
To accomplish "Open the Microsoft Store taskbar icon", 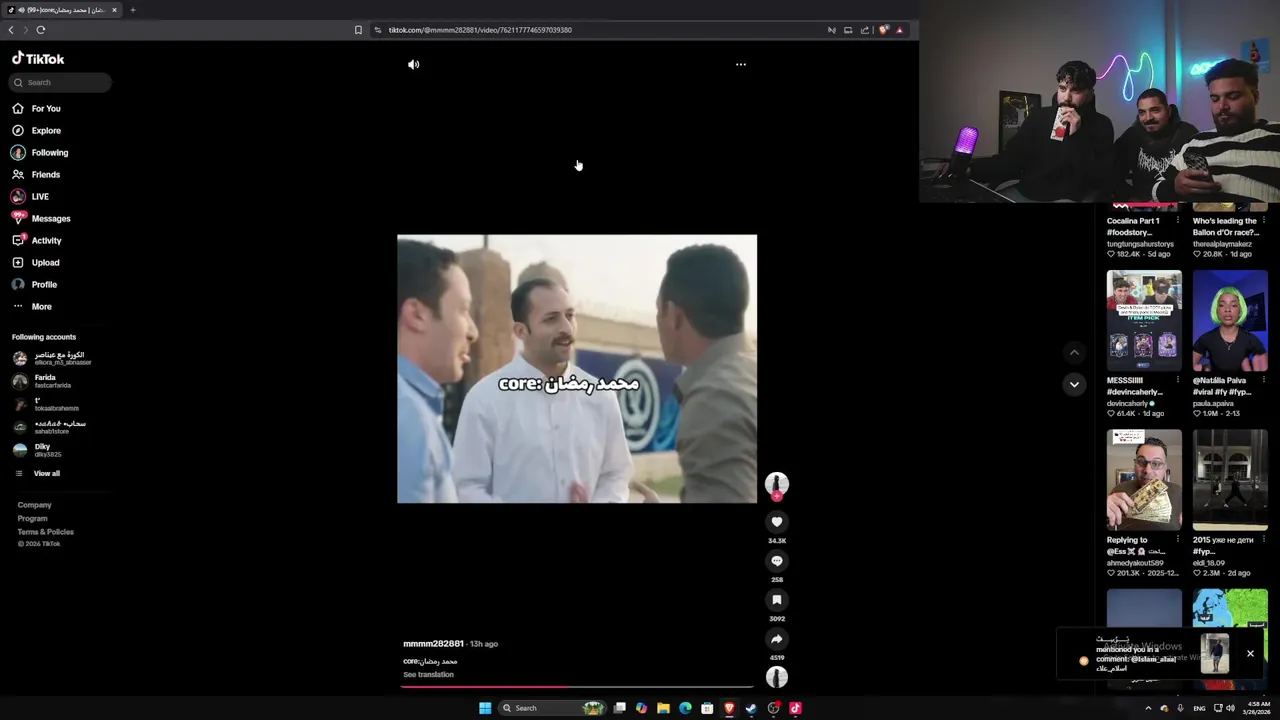I will pos(707,708).
